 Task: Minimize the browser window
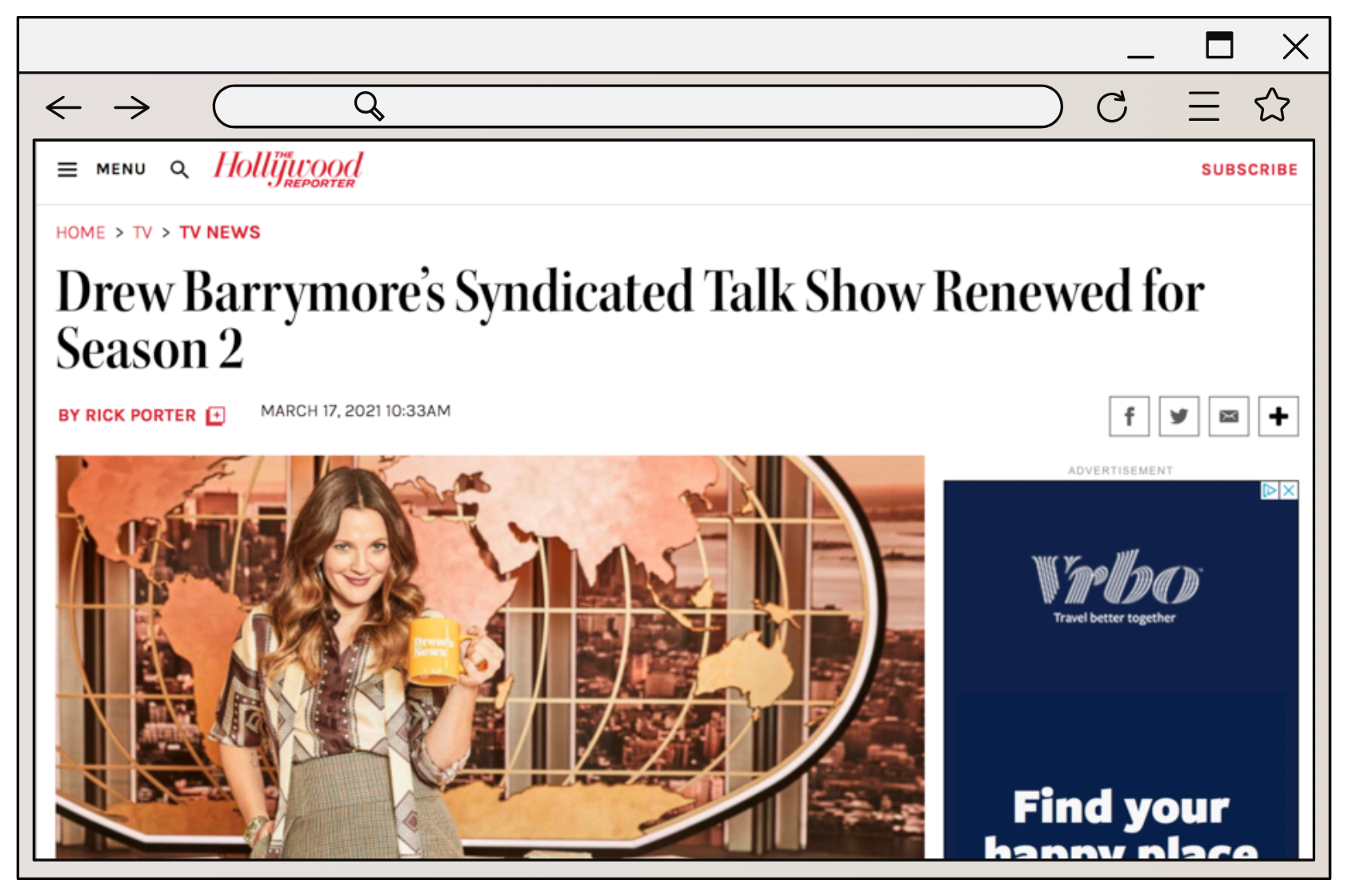(x=1140, y=56)
